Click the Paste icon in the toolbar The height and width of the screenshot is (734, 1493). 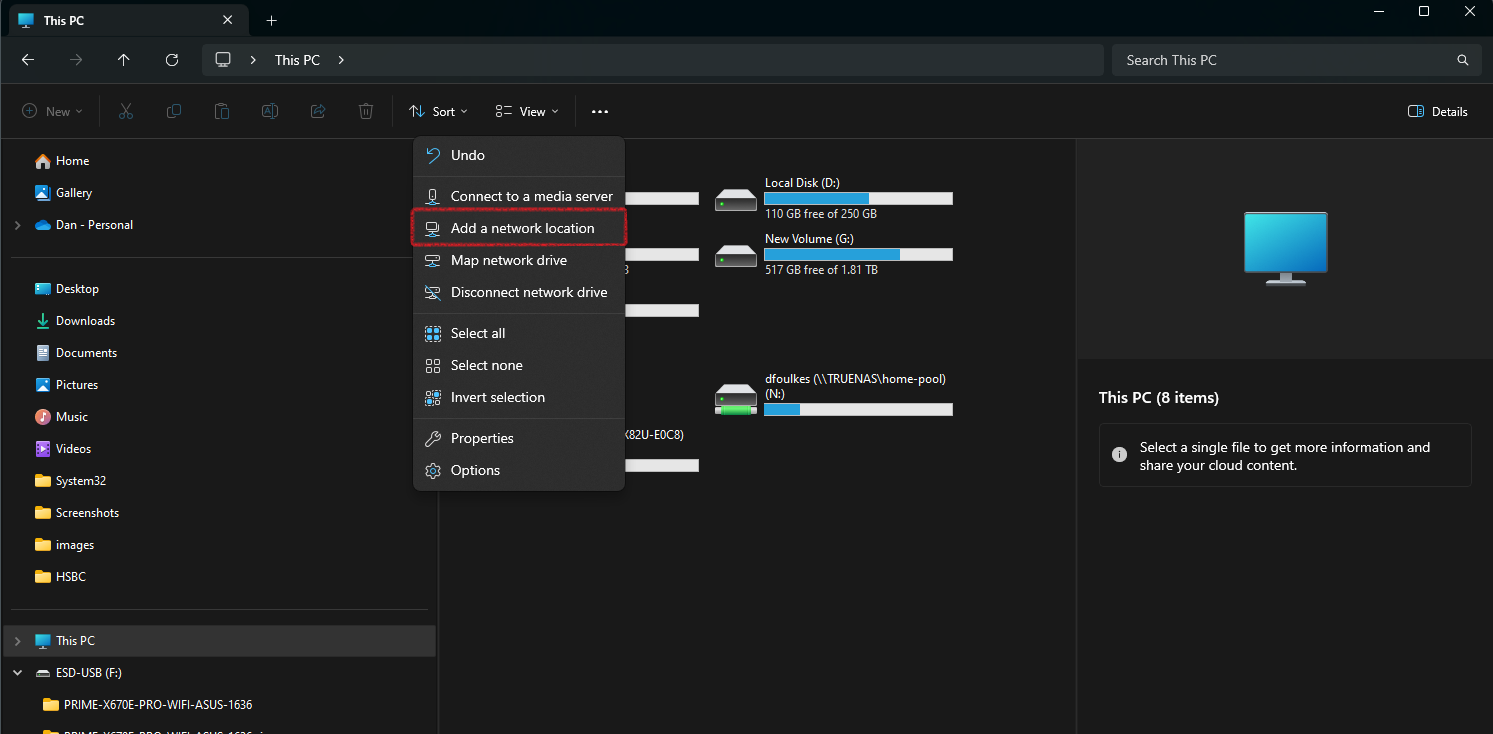(x=221, y=111)
